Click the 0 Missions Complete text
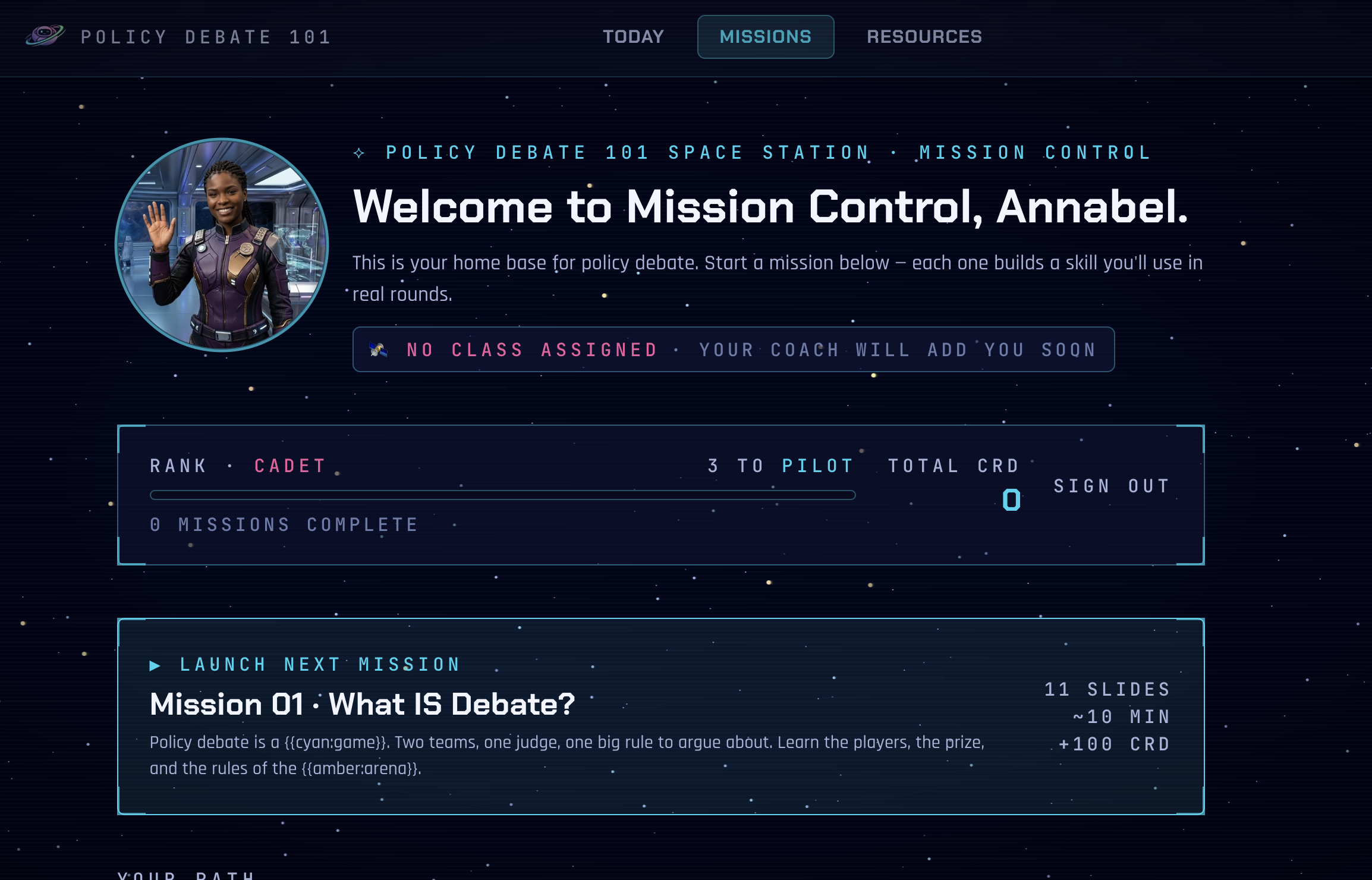The height and width of the screenshot is (880, 1372). 284,524
